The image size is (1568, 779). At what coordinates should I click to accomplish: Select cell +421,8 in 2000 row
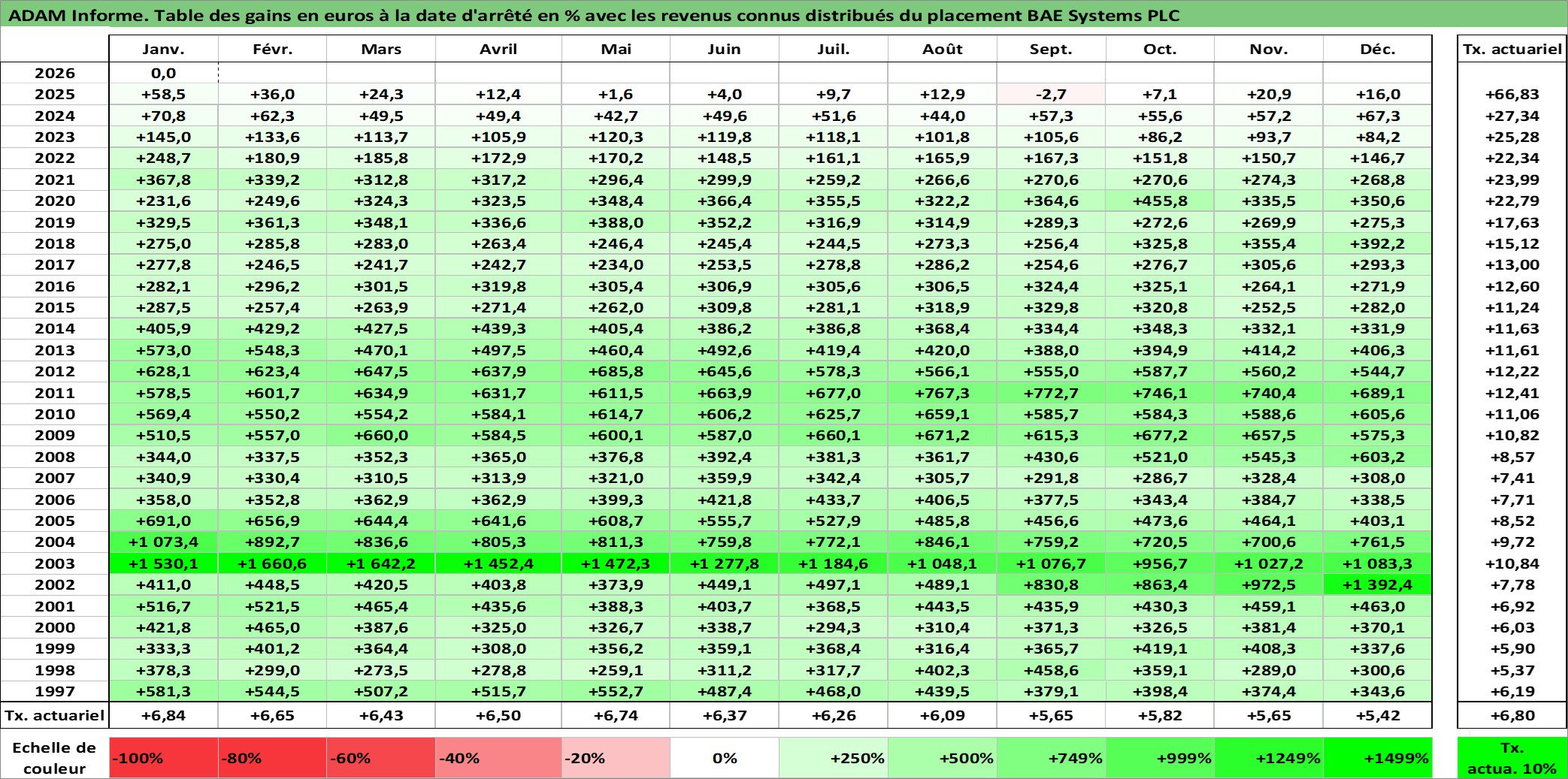(164, 627)
